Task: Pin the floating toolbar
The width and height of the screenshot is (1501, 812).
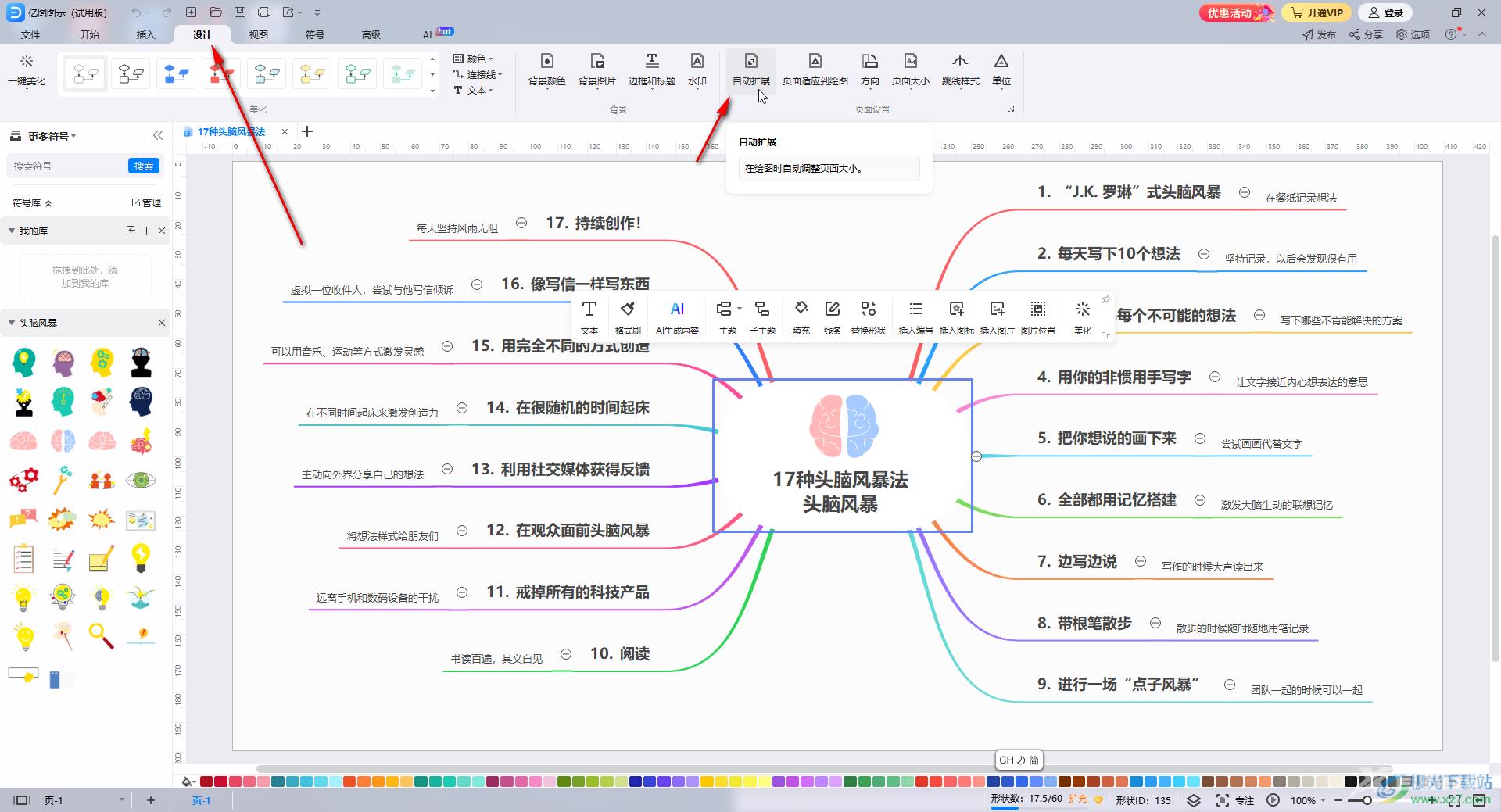Action: (x=1105, y=300)
